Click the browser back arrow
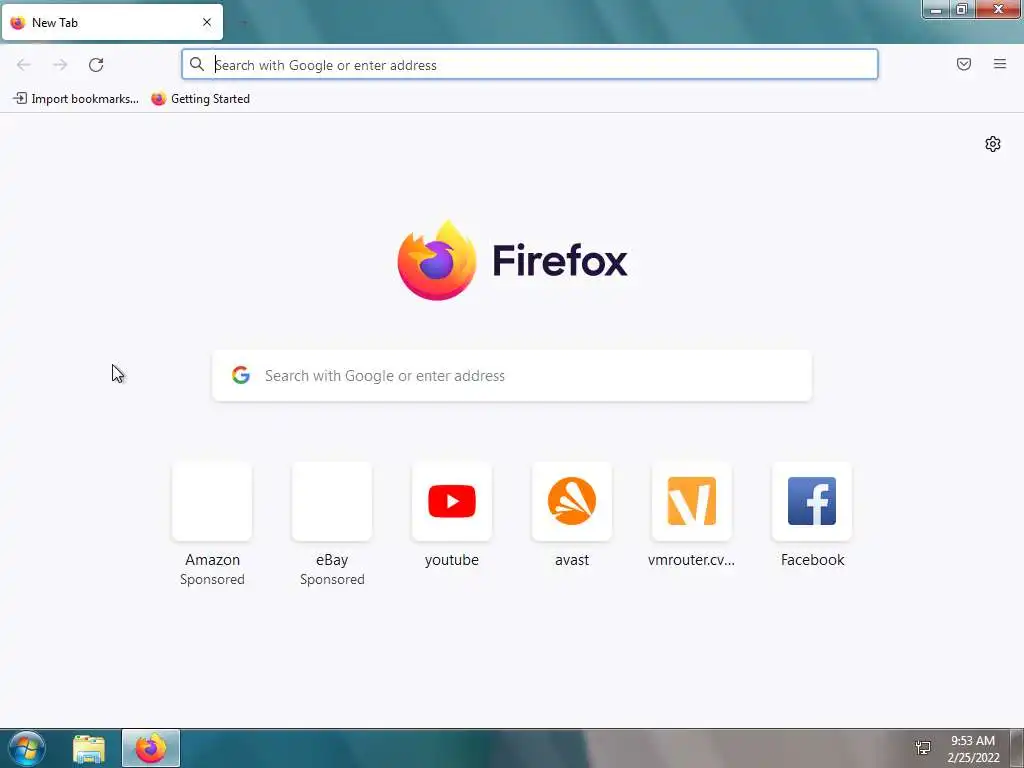 click(x=24, y=65)
